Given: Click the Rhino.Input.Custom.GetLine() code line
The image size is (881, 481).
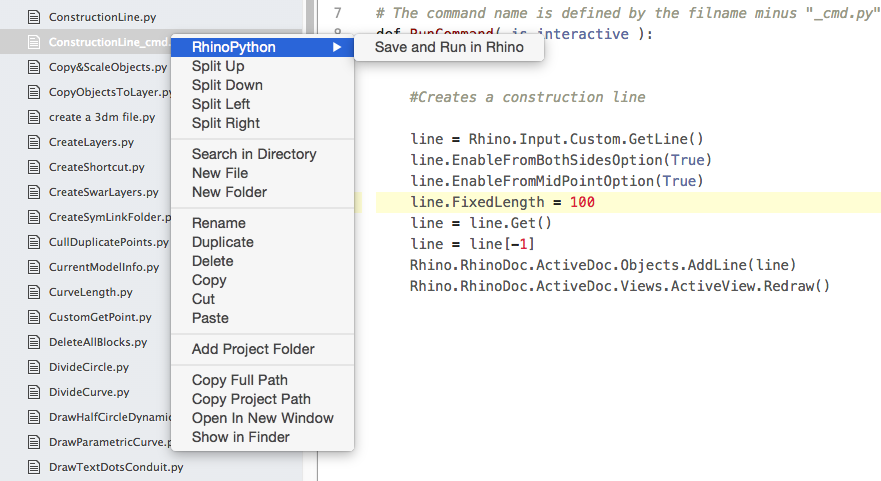Looking at the screenshot, I should tap(556, 139).
